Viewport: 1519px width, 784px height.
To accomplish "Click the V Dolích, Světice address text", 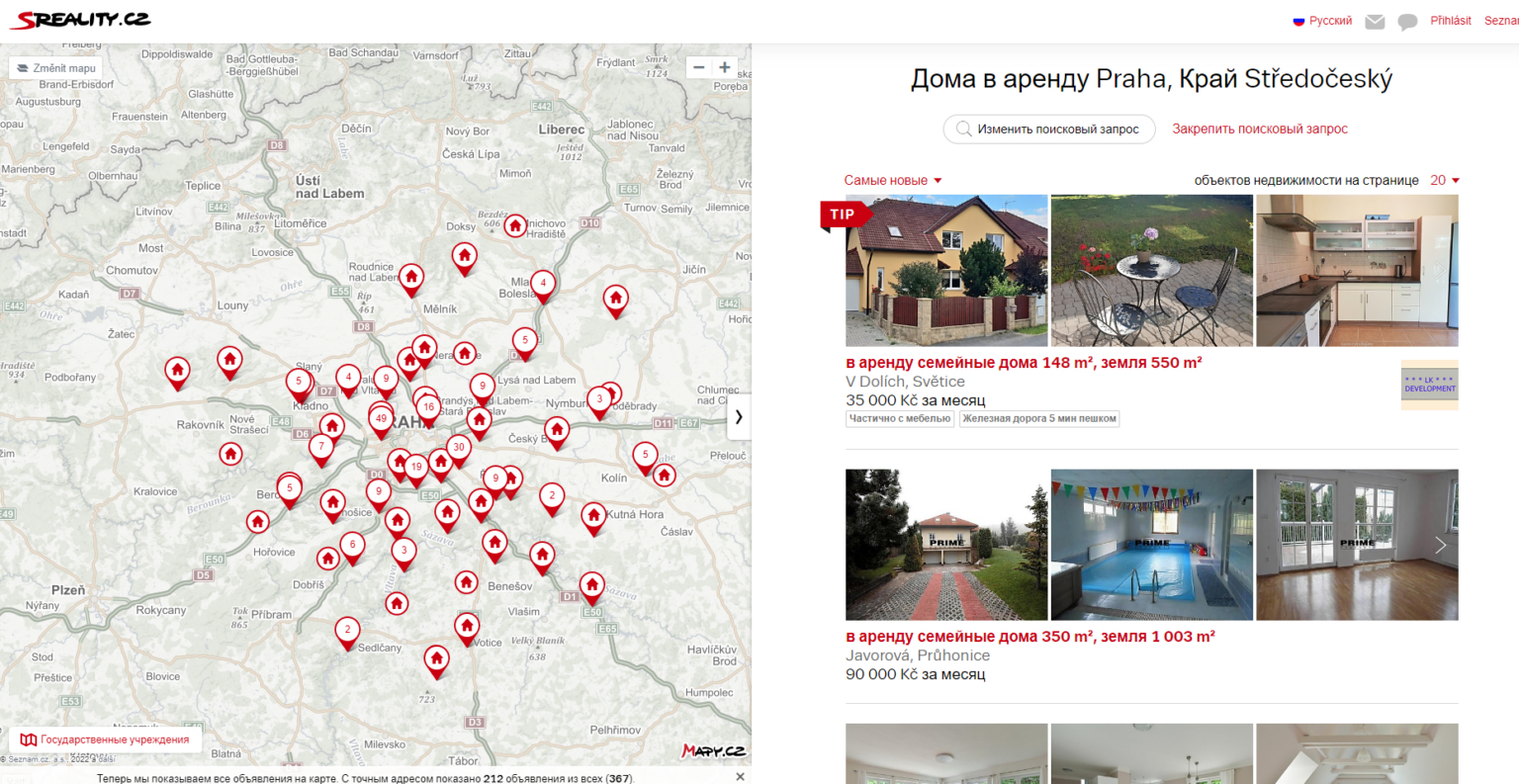I will coord(905,382).
